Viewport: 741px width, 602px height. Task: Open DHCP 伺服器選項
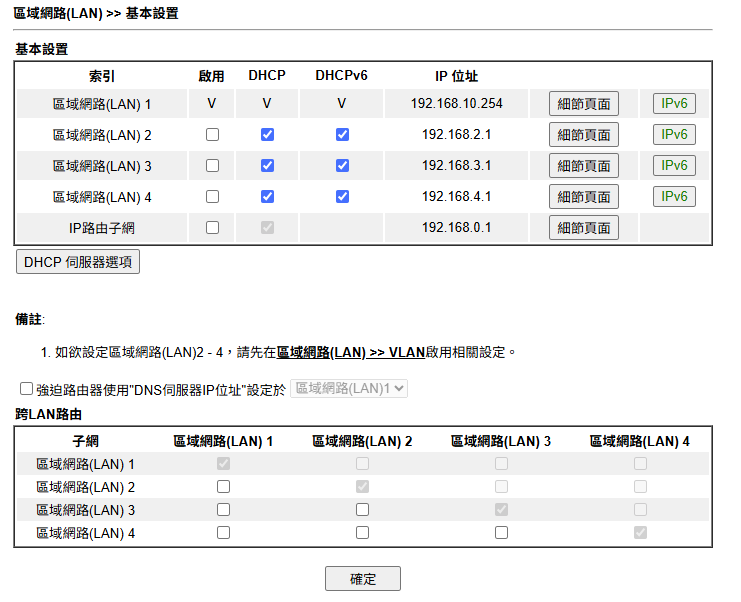click(x=78, y=262)
